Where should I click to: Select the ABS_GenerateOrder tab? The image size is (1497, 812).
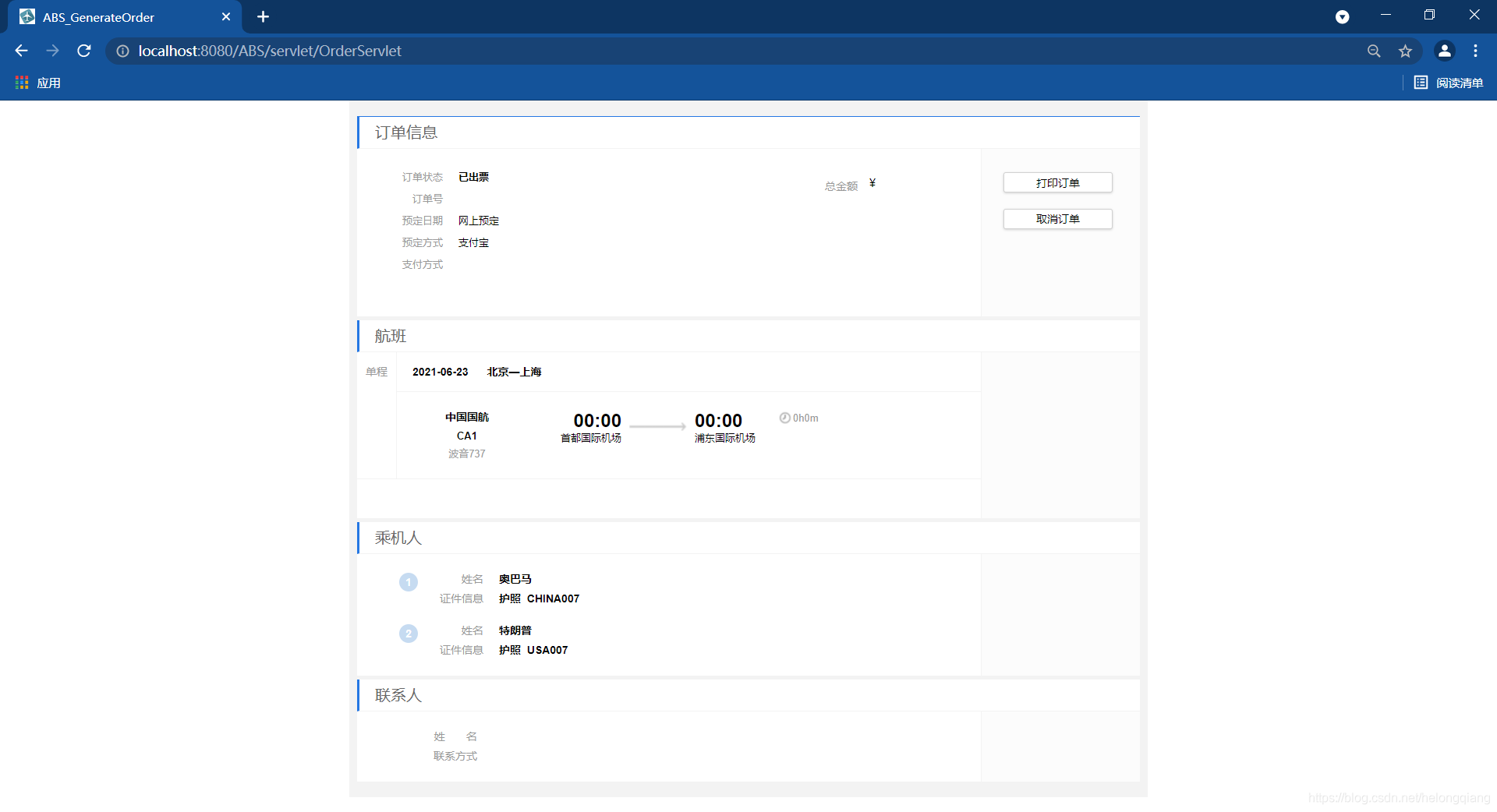(x=125, y=17)
